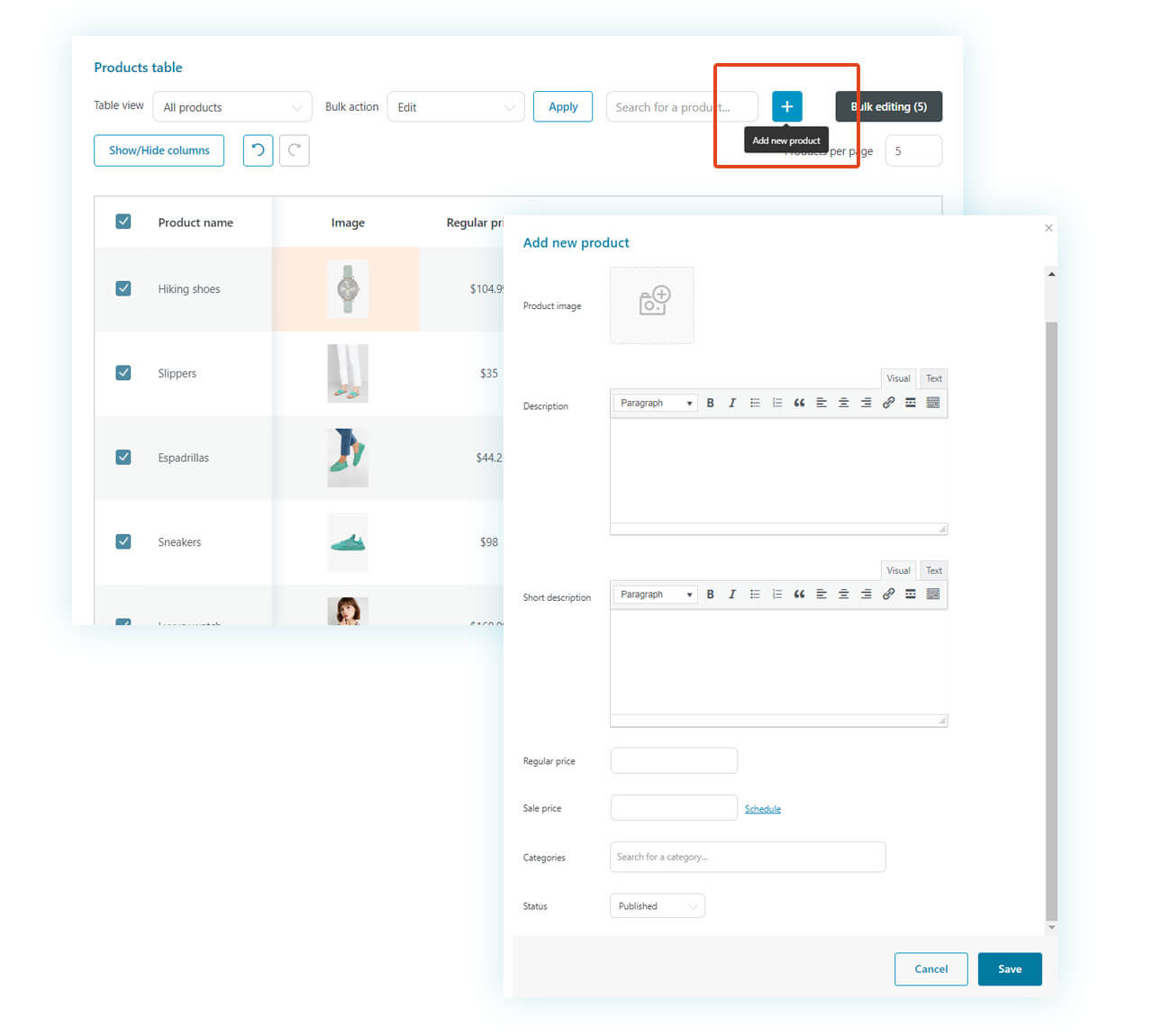Align right in Short description editor
Viewport: 1171px width, 1036px height.
[866, 594]
